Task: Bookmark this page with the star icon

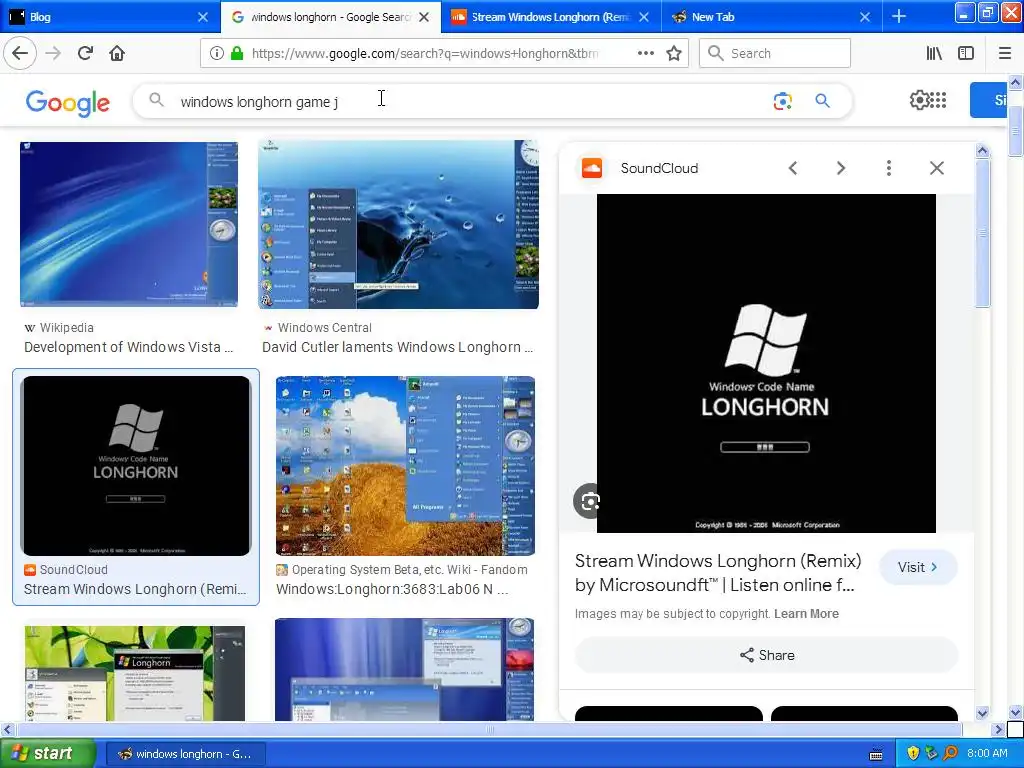Action: click(674, 54)
